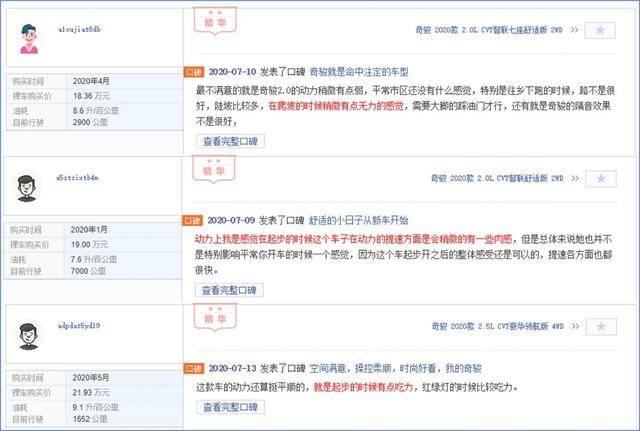The width and height of the screenshot is (640, 431).
Task: Click the orange 口碑 tag beside 2020-07-13
Action: [x=193, y=369]
